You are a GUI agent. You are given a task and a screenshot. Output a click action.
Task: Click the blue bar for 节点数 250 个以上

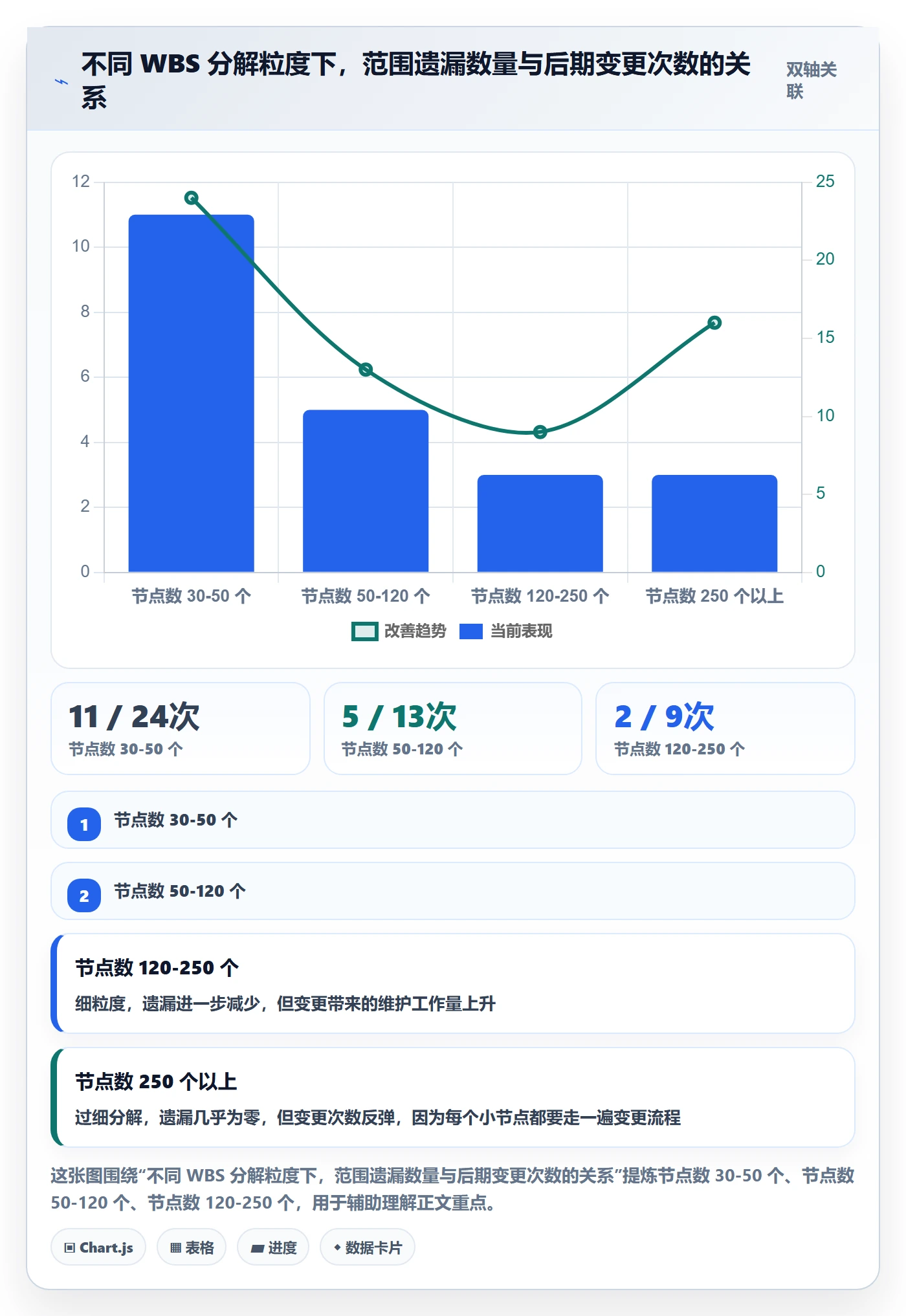(x=714, y=523)
